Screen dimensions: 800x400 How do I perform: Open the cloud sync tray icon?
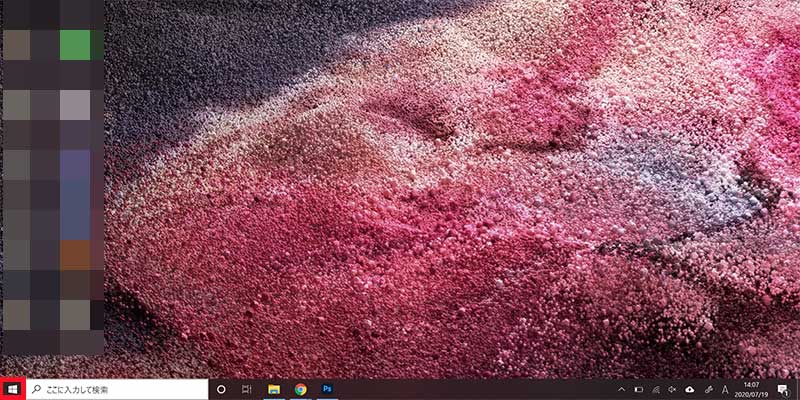690,389
